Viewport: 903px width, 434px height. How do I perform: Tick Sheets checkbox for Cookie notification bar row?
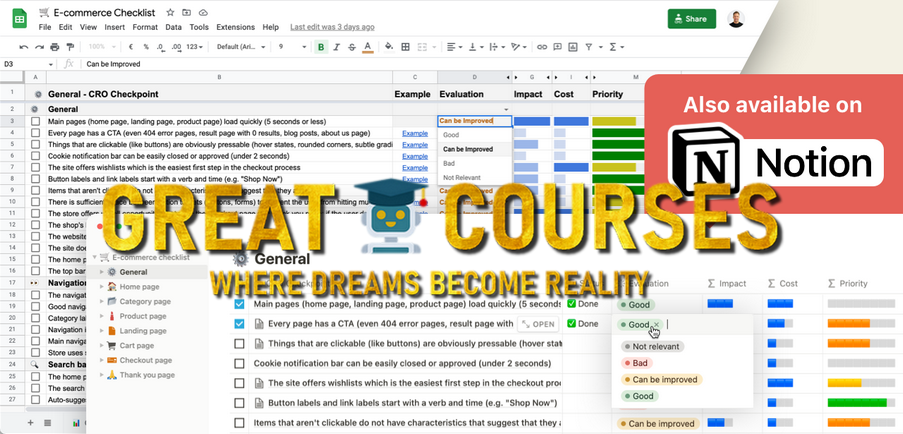pyautogui.click(x=36, y=156)
